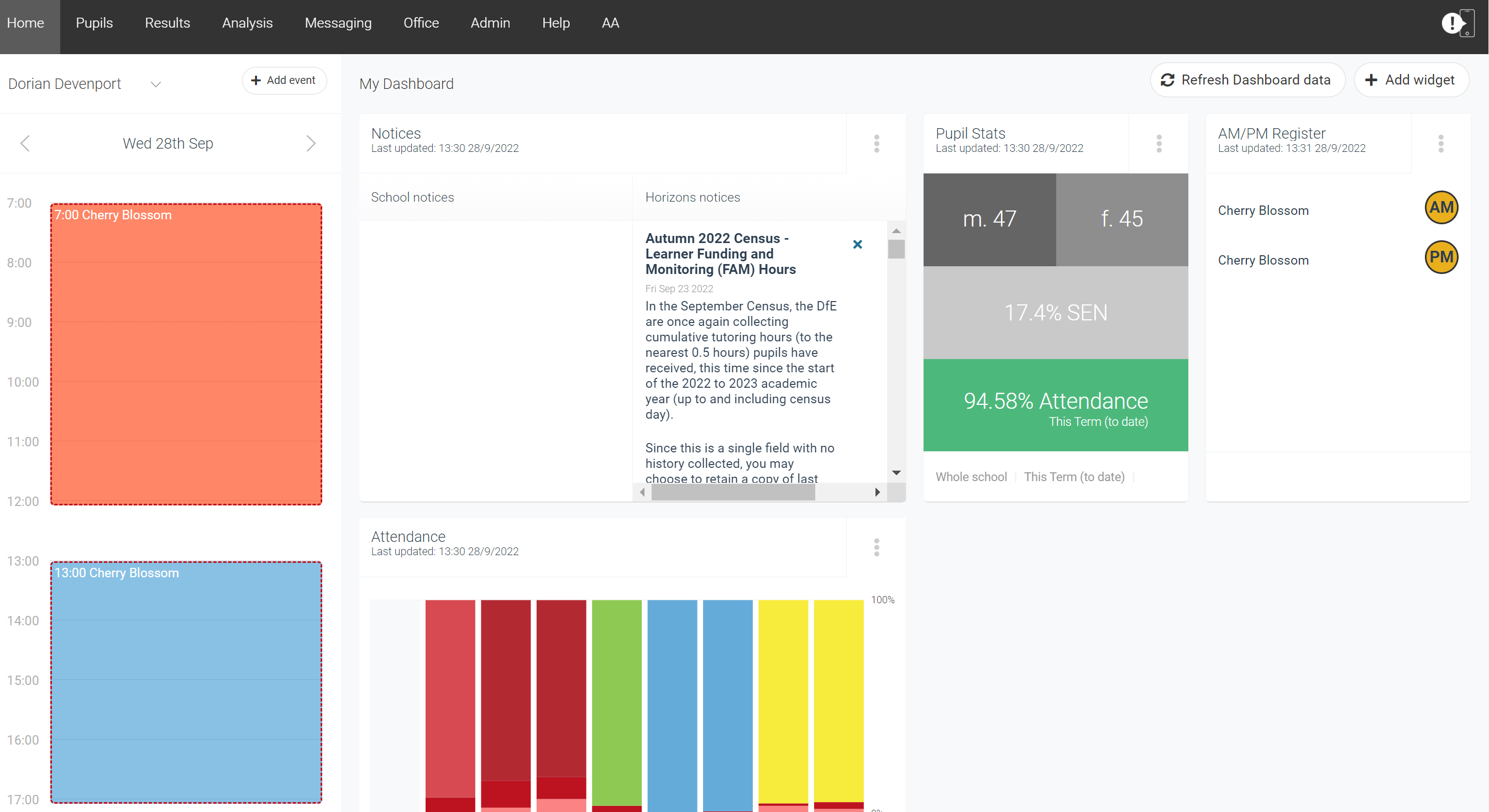1489x812 pixels.
Task: Click the My Dashboard heading
Action: tap(406, 85)
